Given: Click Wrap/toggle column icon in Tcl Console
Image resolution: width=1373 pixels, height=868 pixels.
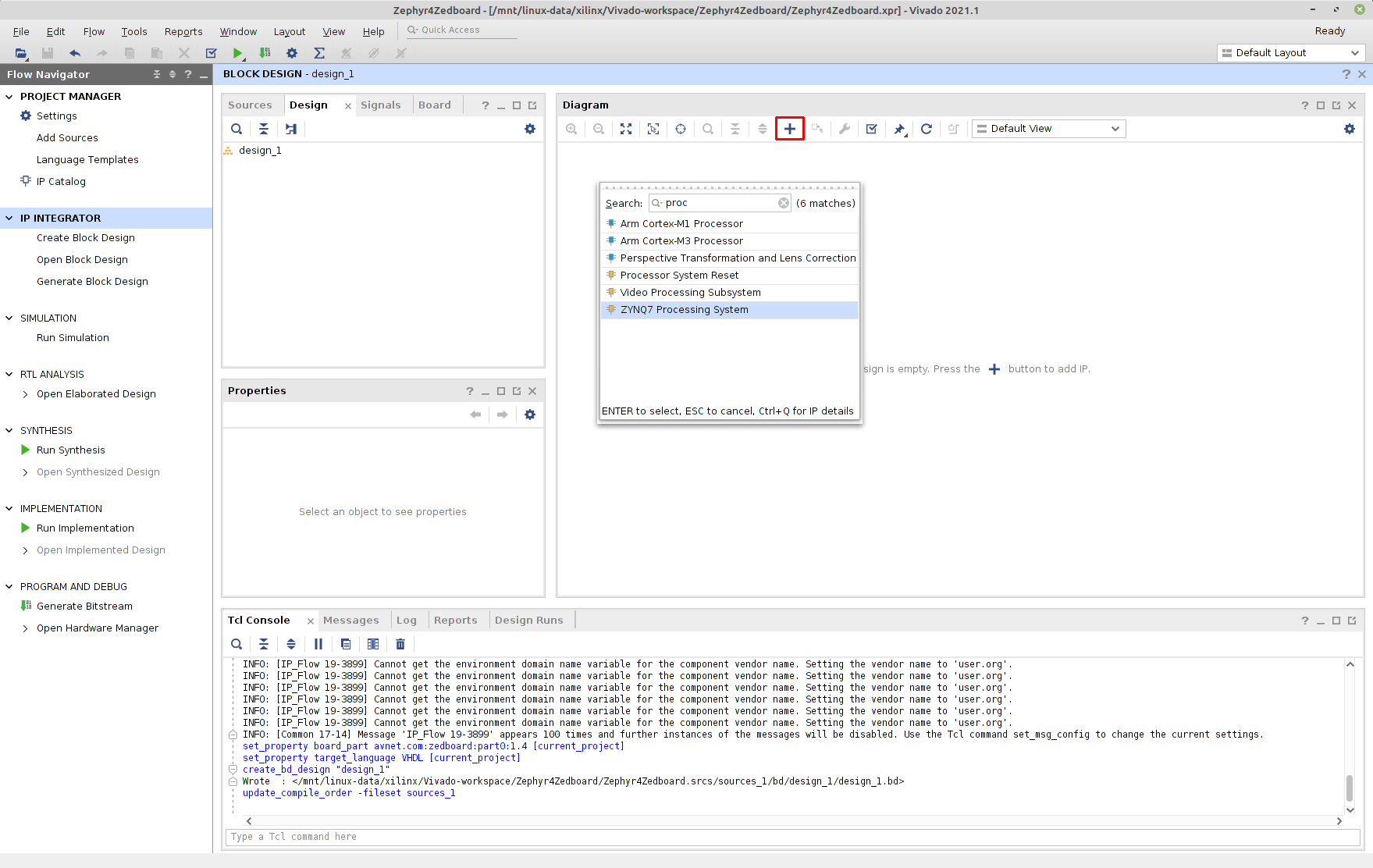Looking at the screenshot, I should [373, 644].
